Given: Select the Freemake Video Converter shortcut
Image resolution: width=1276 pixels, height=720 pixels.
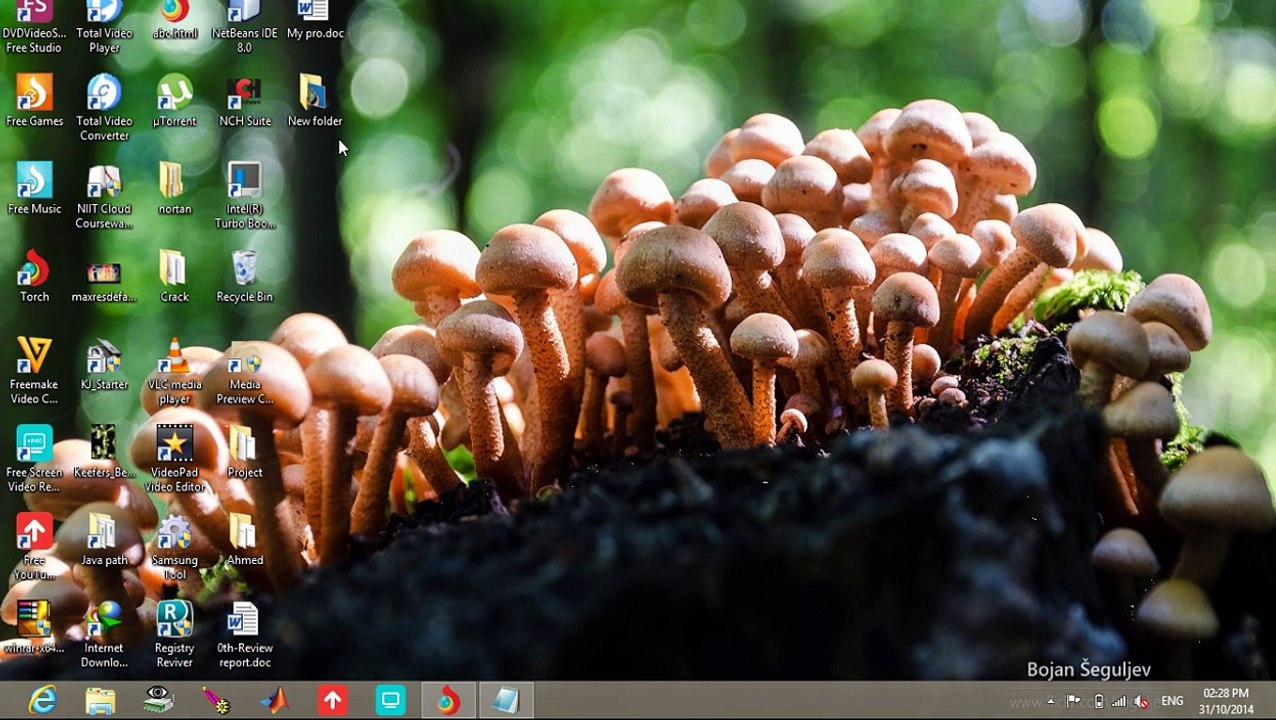Looking at the screenshot, I should (34, 371).
